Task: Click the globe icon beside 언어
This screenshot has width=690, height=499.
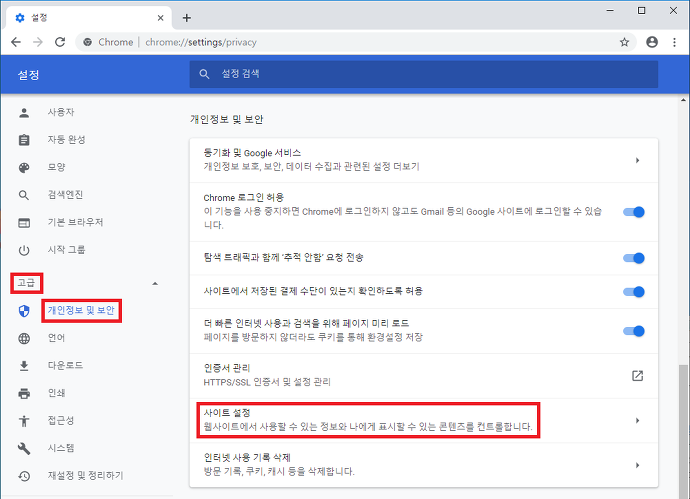Action: point(24,338)
